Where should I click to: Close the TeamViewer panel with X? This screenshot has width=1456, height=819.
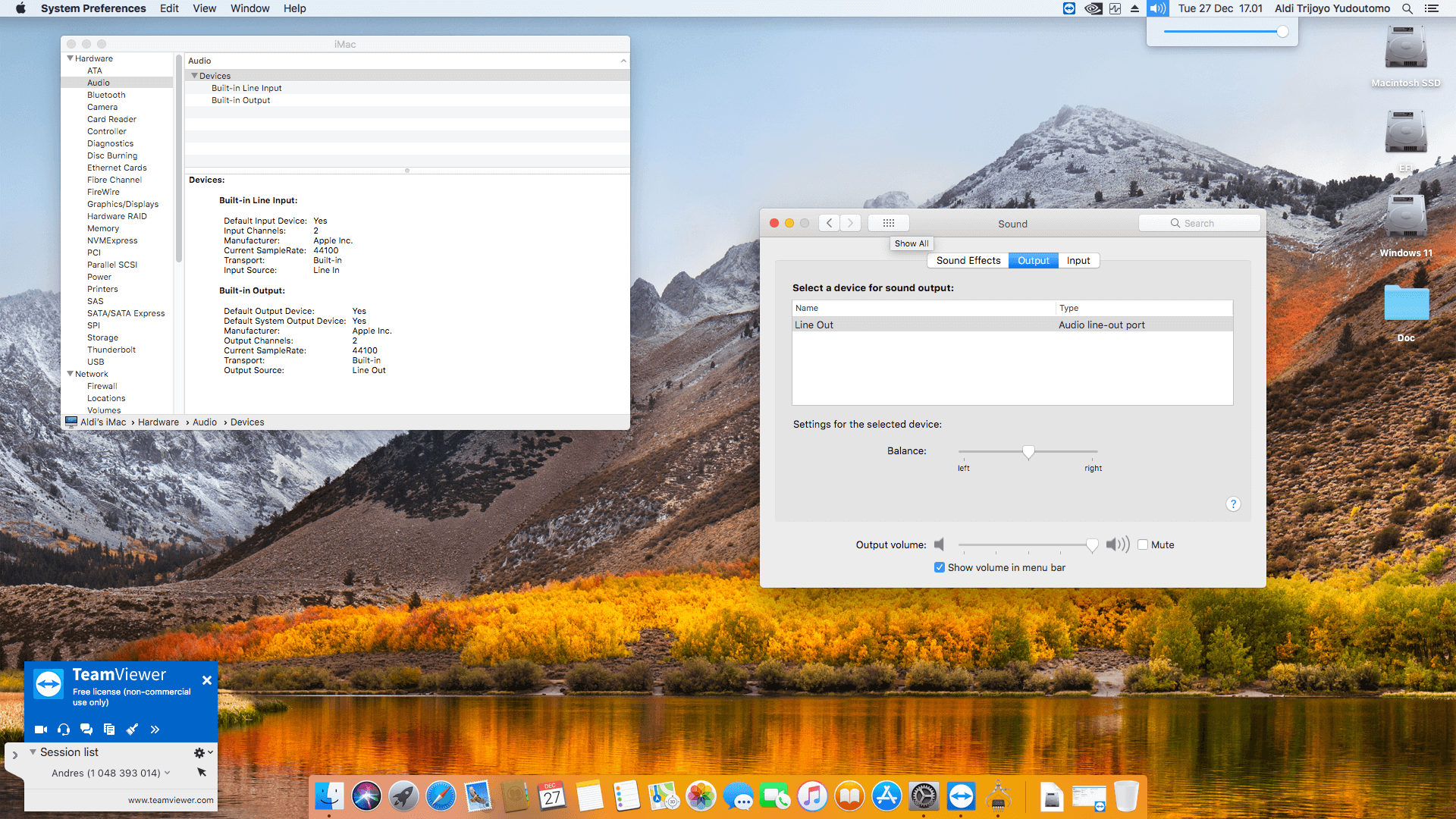tap(206, 680)
